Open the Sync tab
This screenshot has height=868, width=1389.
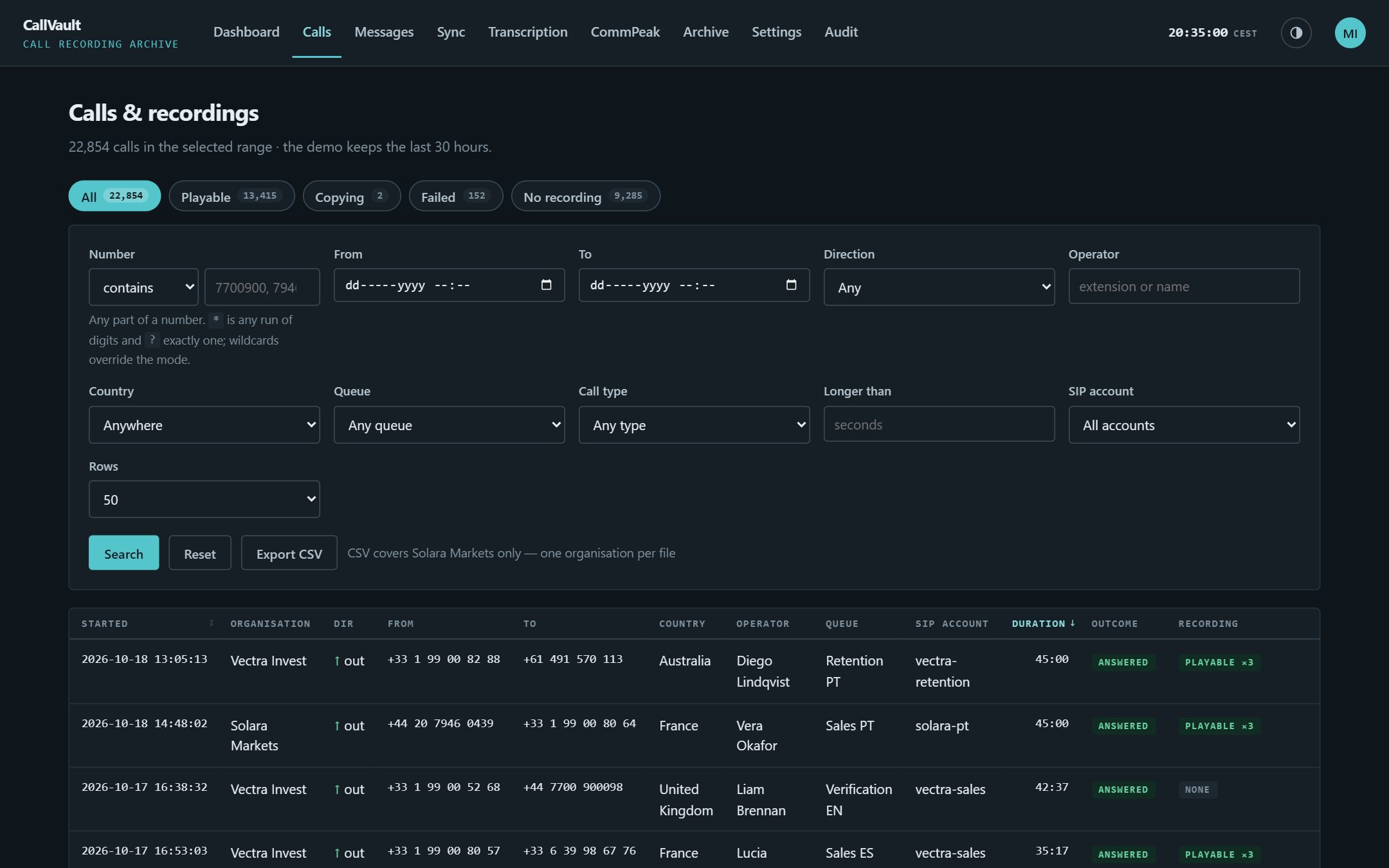(x=451, y=32)
